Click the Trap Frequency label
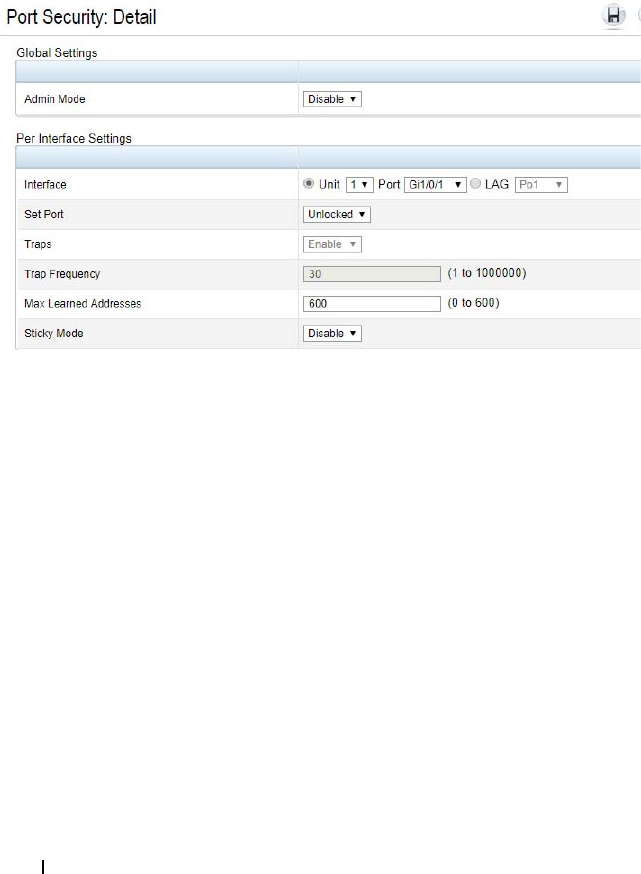This screenshot has width=641, height=874. [x=62, y=274]
